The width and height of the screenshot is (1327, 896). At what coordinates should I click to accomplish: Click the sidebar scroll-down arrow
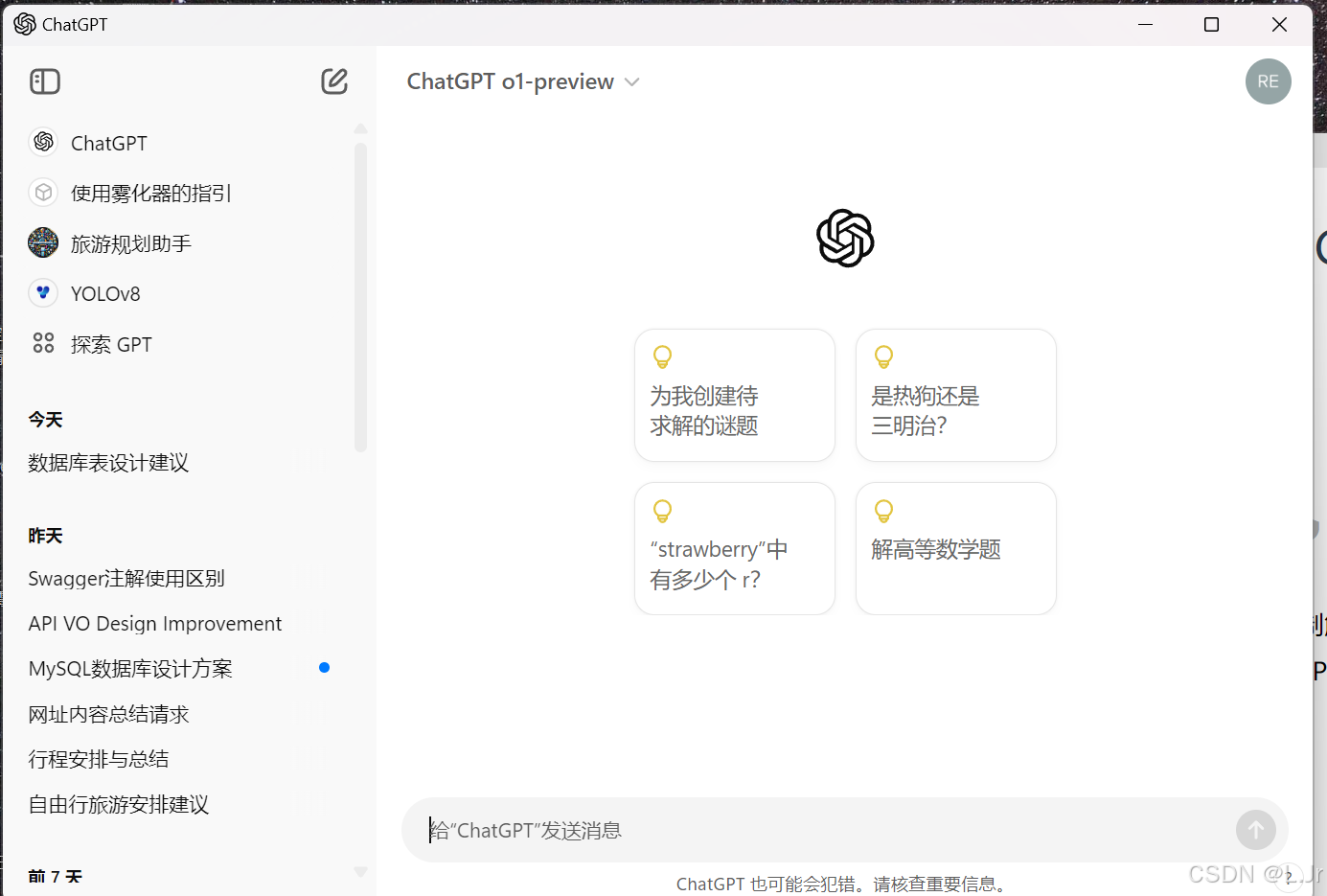point(360,872)
